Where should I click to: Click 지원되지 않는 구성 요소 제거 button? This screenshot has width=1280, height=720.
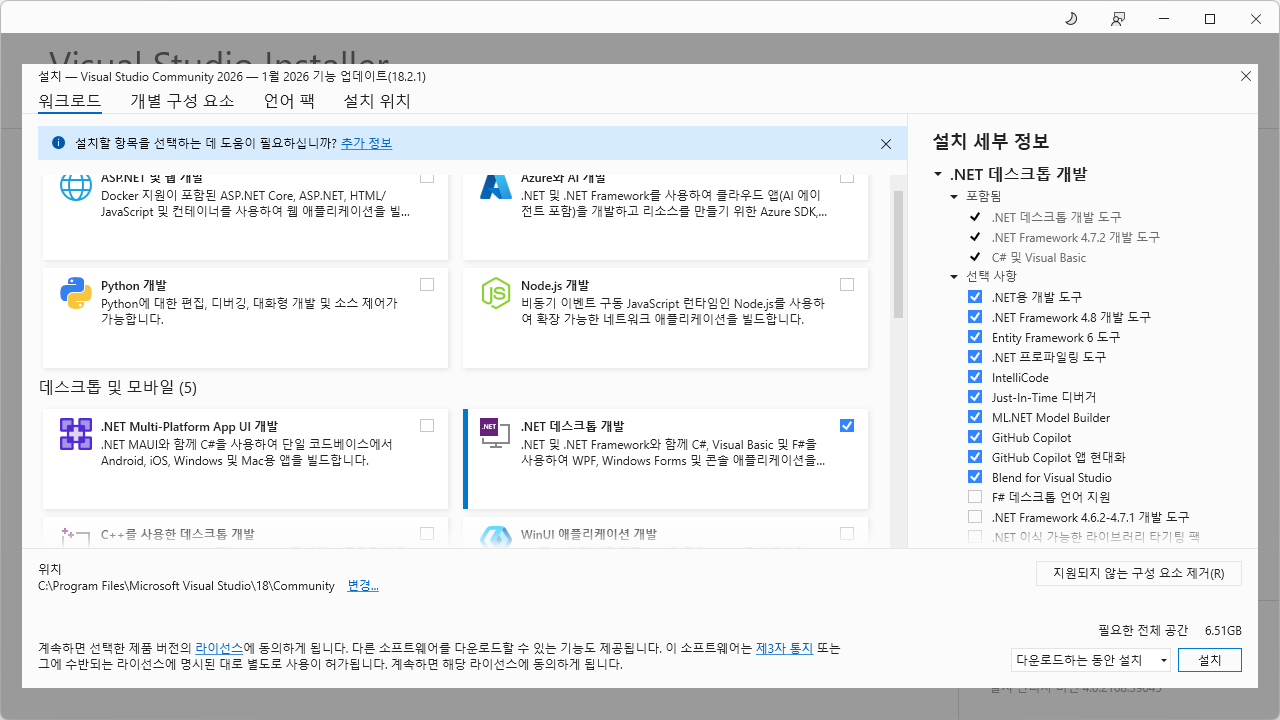(1139, 574)
